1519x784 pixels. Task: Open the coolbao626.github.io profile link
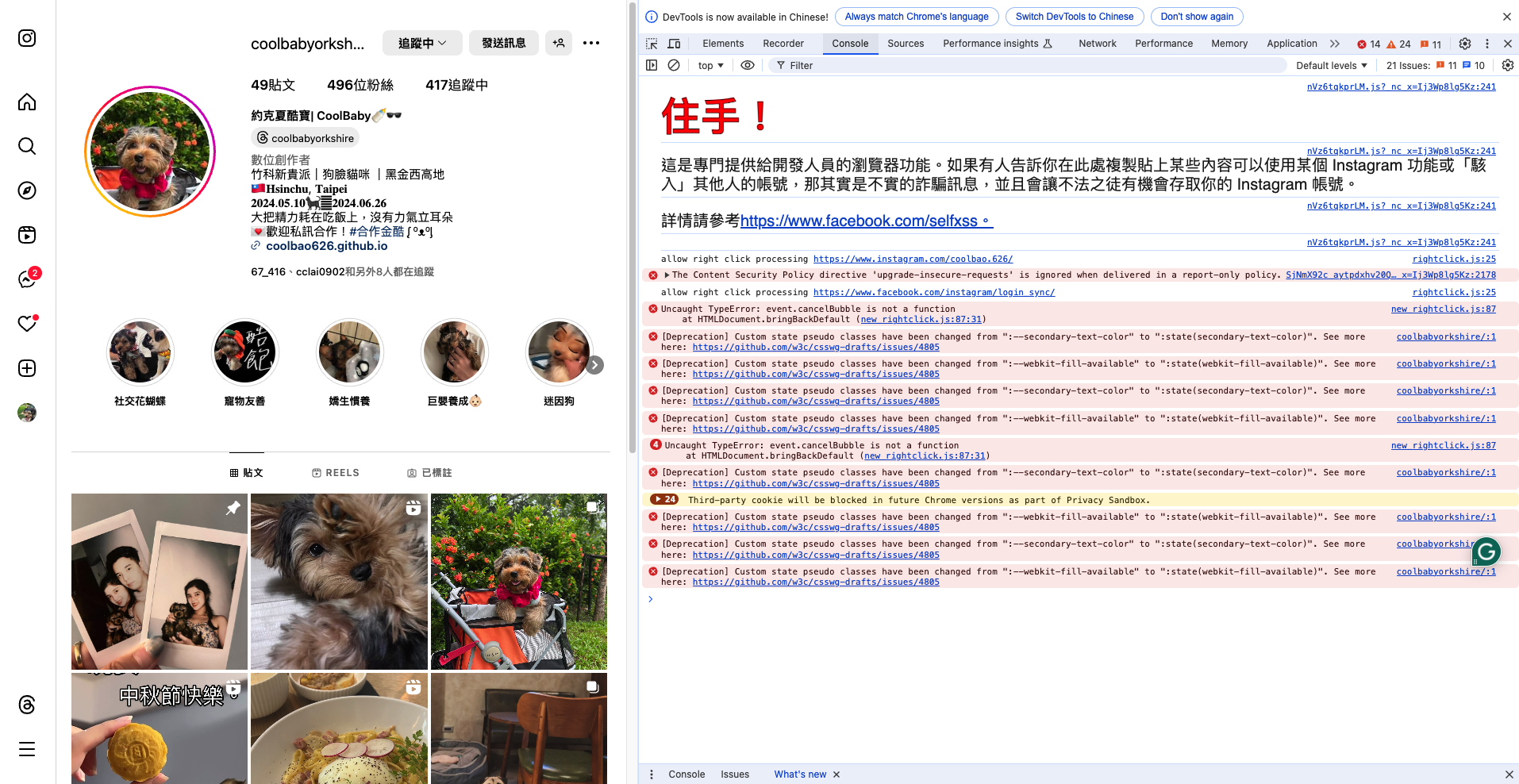pos(326,246)
